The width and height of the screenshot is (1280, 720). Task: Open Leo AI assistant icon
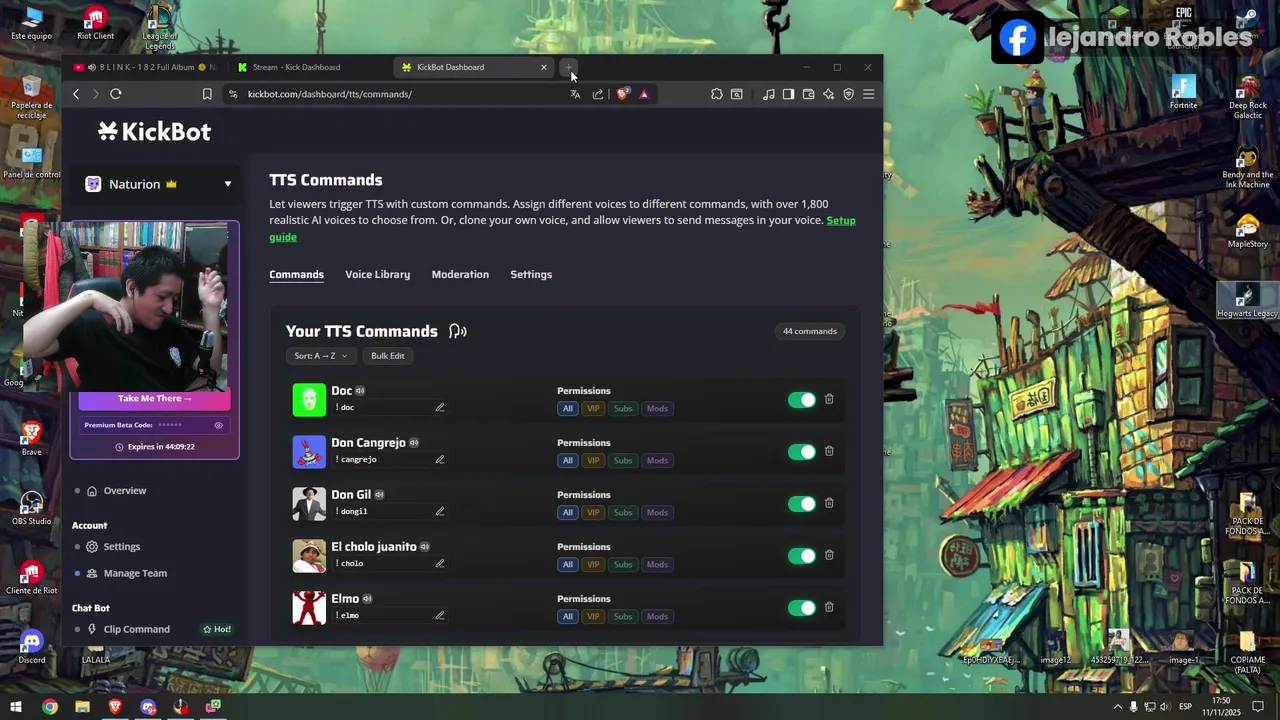click(x=828, y=94)
